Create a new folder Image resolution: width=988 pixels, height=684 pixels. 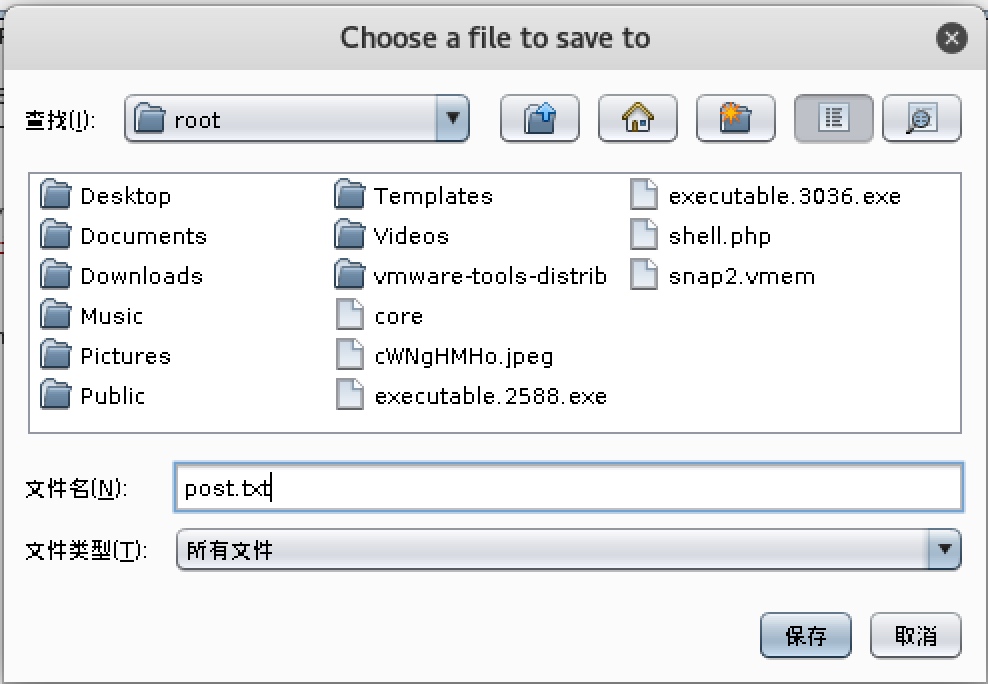coord(735,118)
